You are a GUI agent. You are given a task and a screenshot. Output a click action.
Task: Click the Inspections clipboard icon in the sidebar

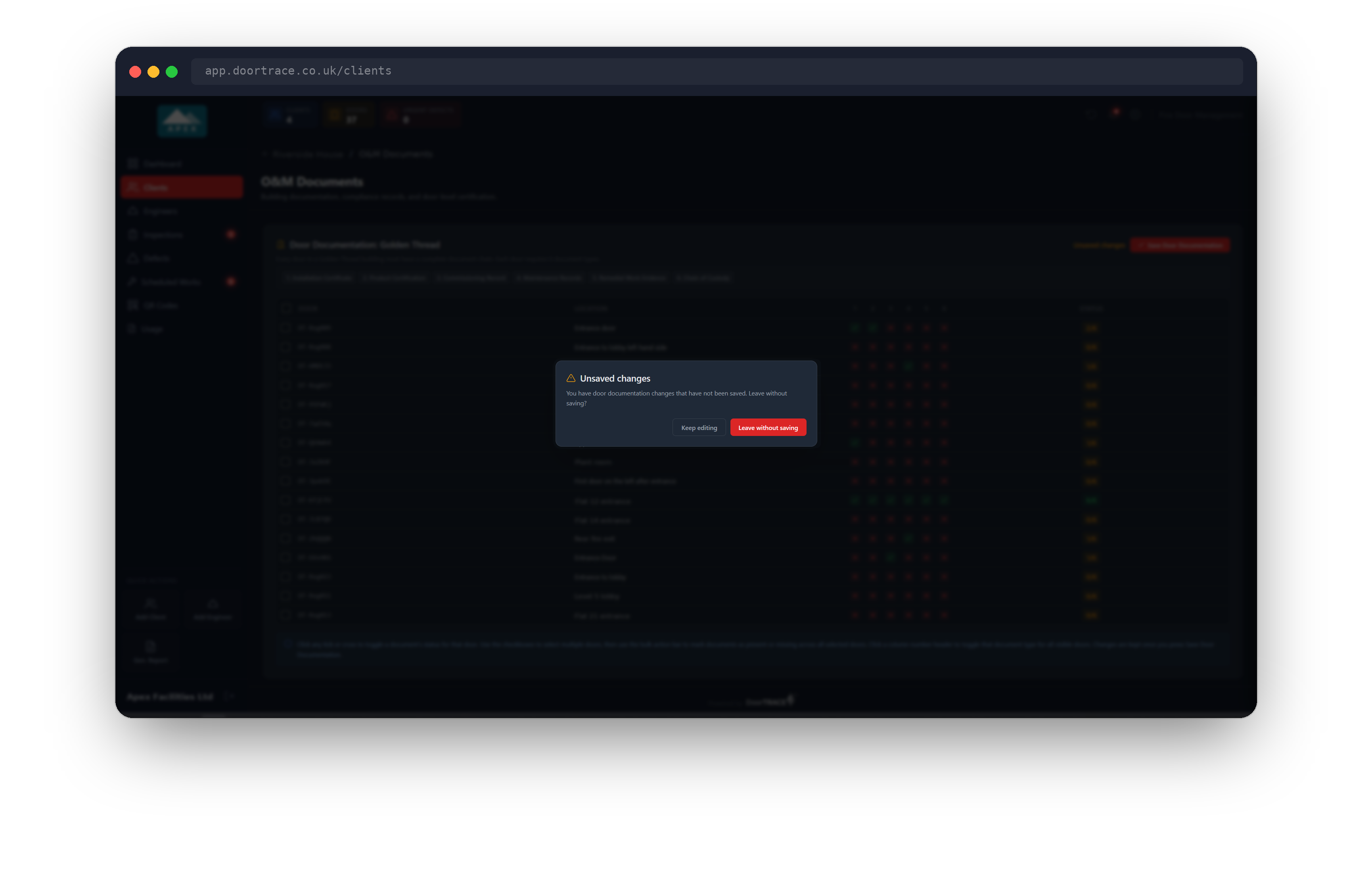coord(133,234)
